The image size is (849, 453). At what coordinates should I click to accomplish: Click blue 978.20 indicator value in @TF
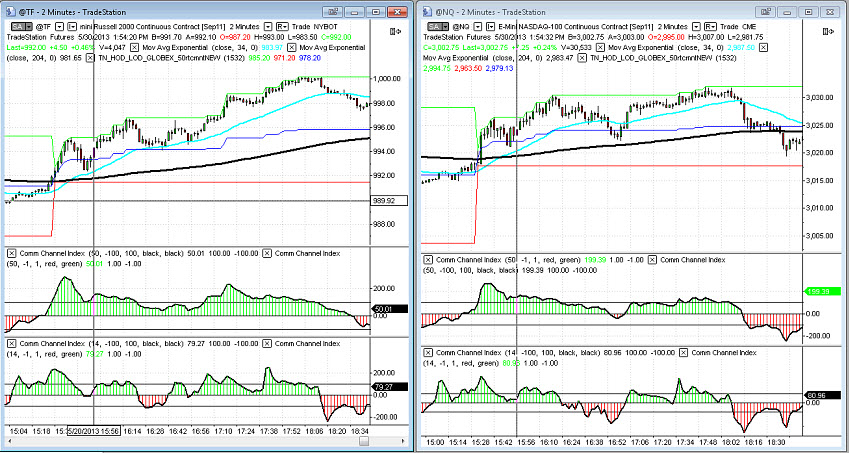310,58
